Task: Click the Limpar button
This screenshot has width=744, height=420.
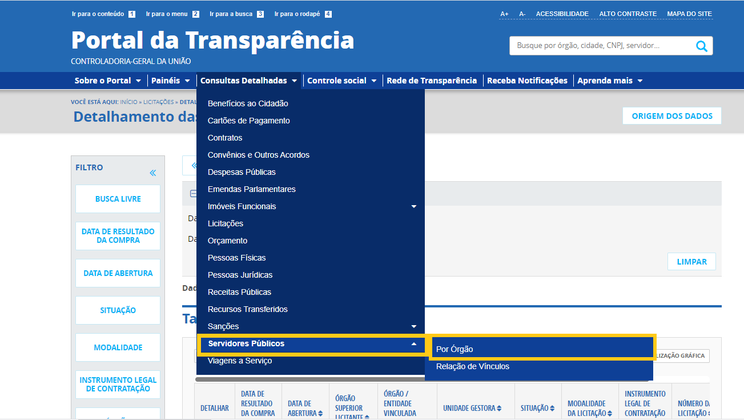Action: [691, 261]
